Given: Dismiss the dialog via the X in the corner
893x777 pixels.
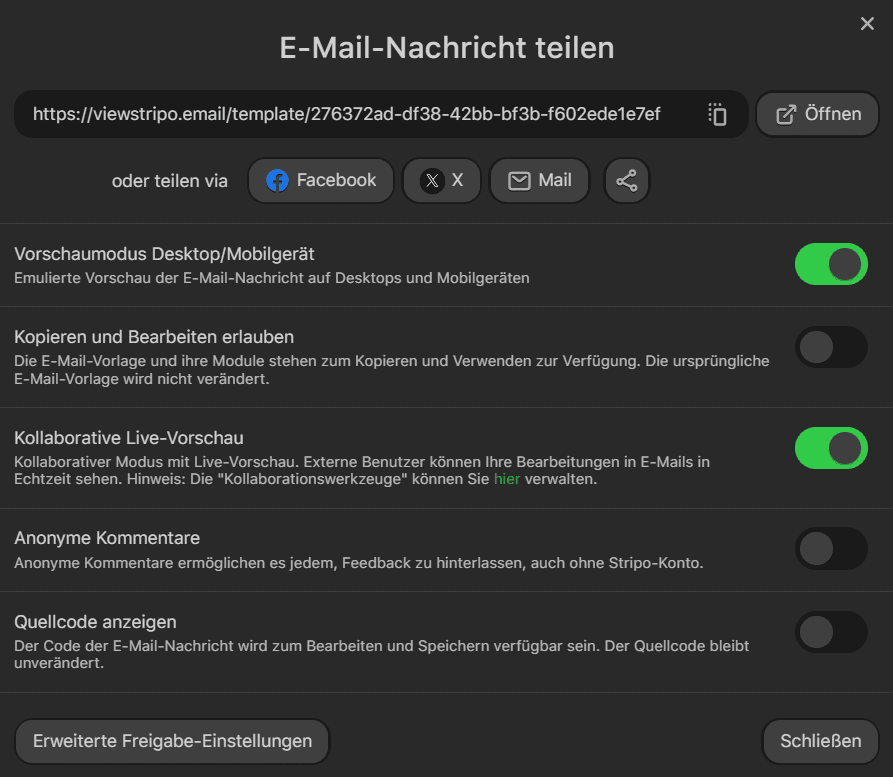Looking at the screenshot, I should coord(866,23).
